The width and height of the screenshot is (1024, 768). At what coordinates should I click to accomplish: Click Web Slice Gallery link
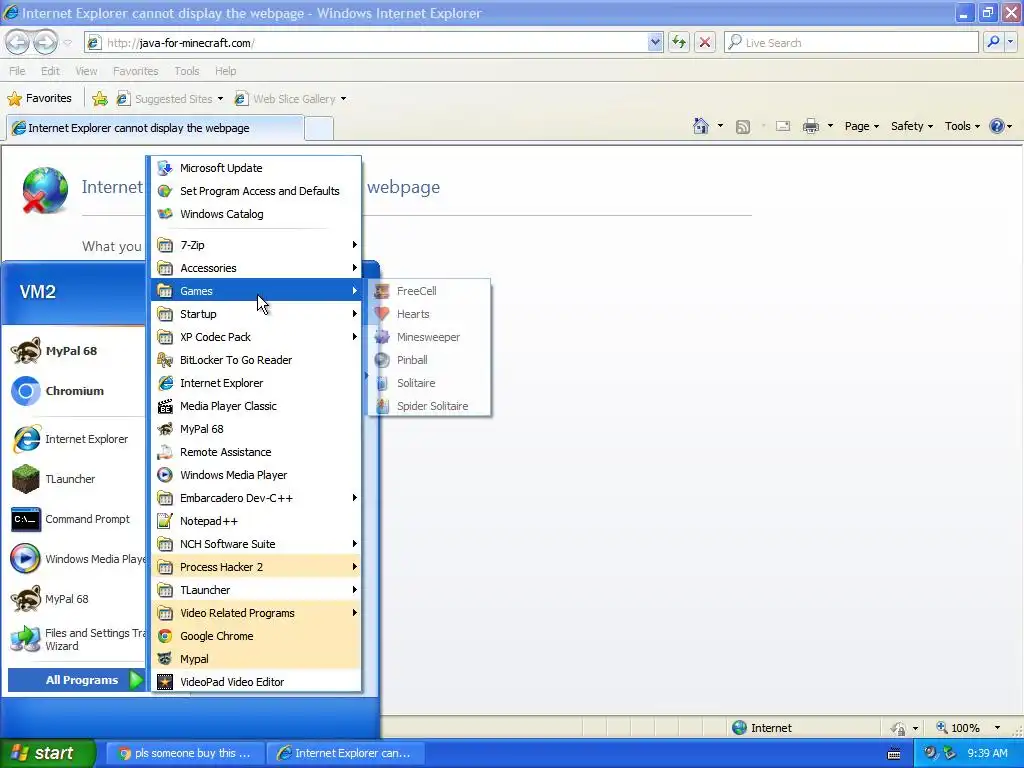click(x=291, y=99)
